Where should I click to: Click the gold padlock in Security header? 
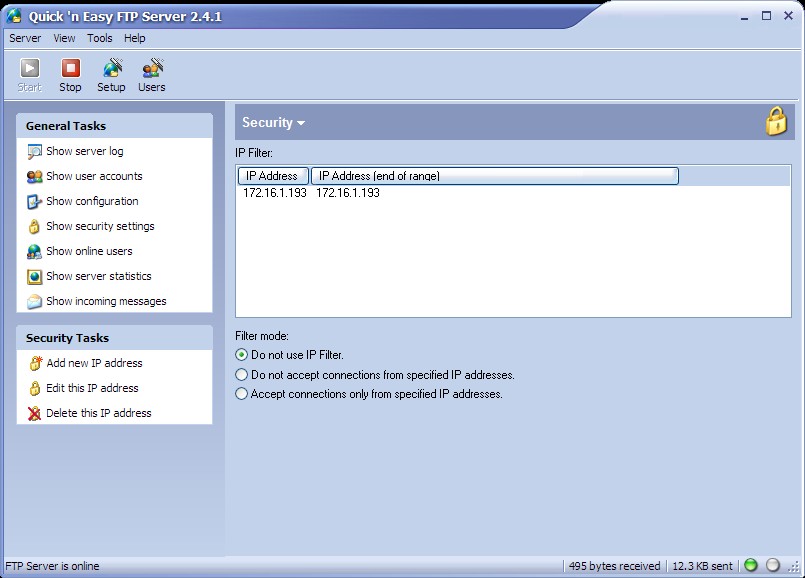tap(776, 121)
